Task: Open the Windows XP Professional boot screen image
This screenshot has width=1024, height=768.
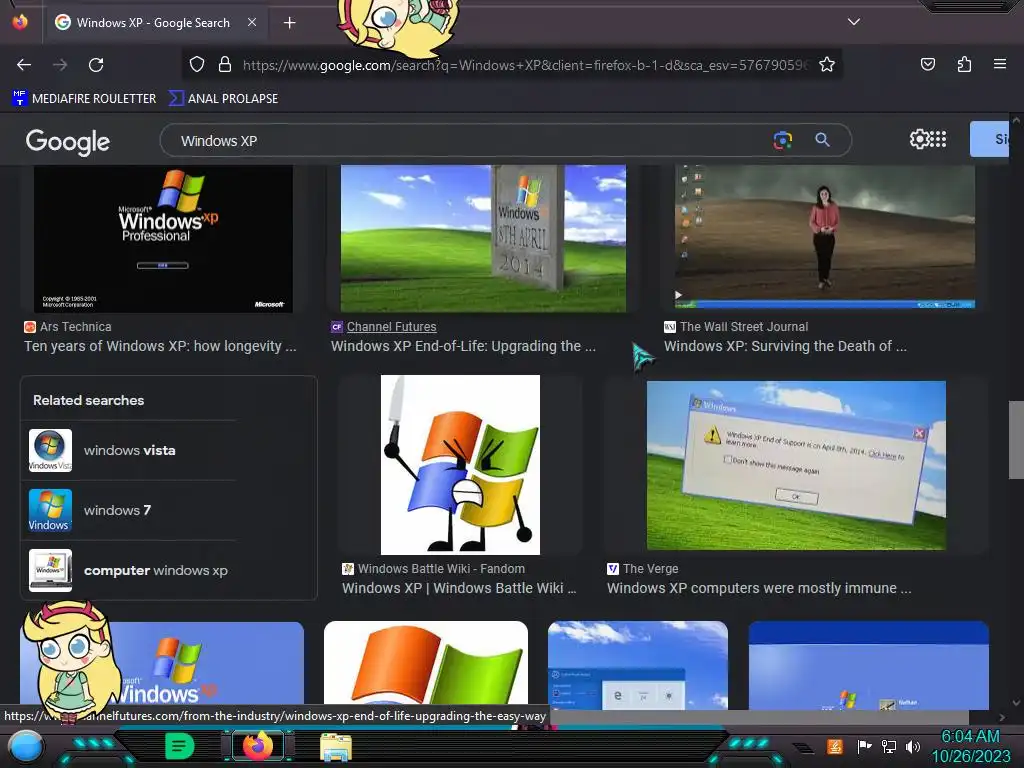Action: click(x=163, y=238)
